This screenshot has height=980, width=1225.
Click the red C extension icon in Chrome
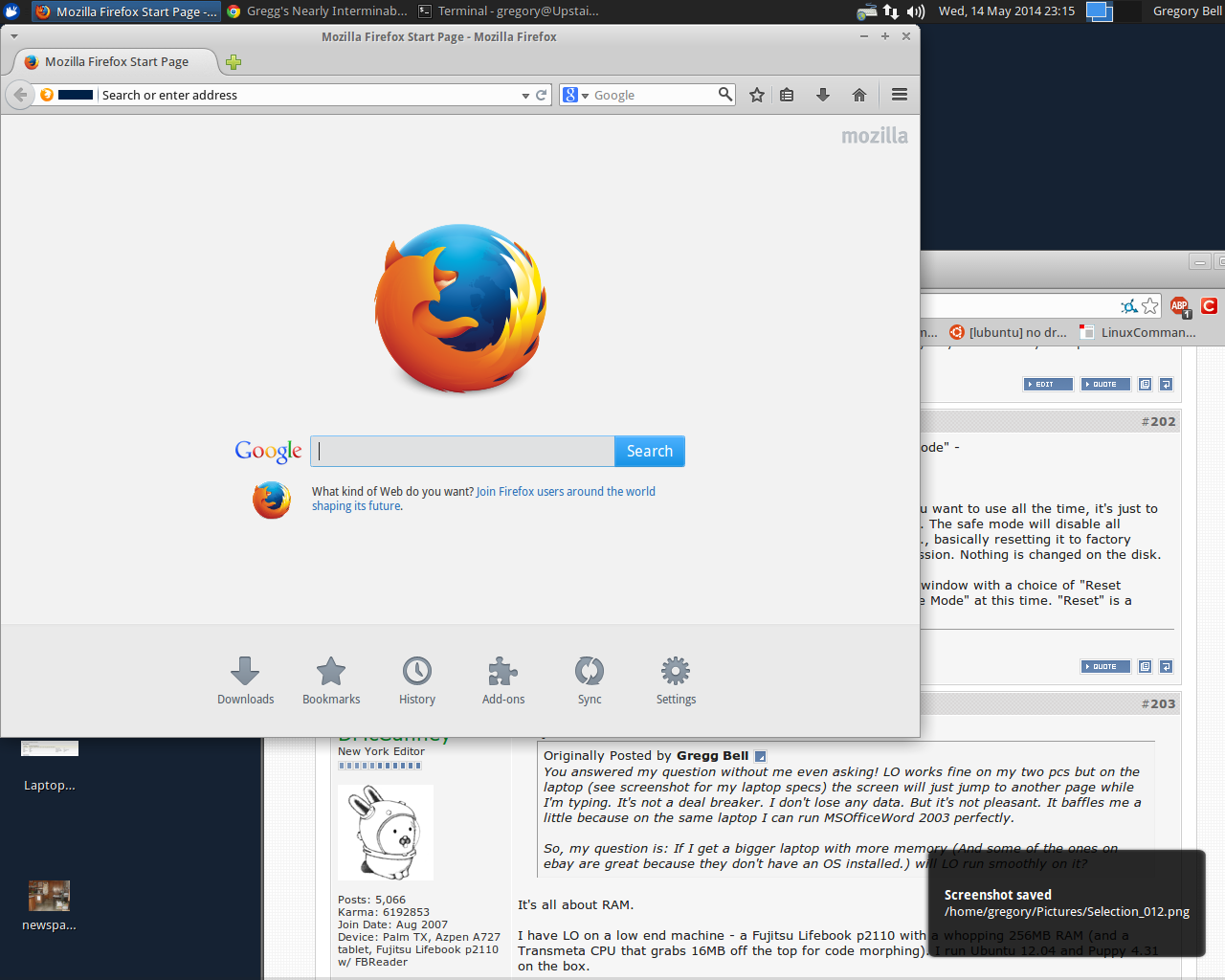(x=1210, y=305)
